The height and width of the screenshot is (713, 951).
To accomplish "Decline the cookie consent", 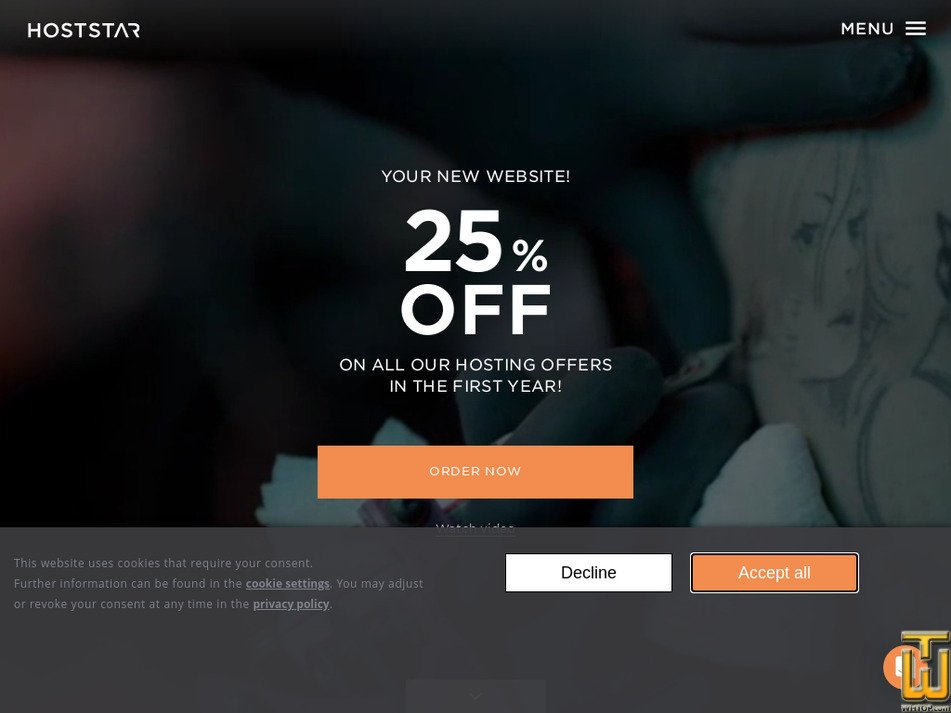I will coord(588,572).
